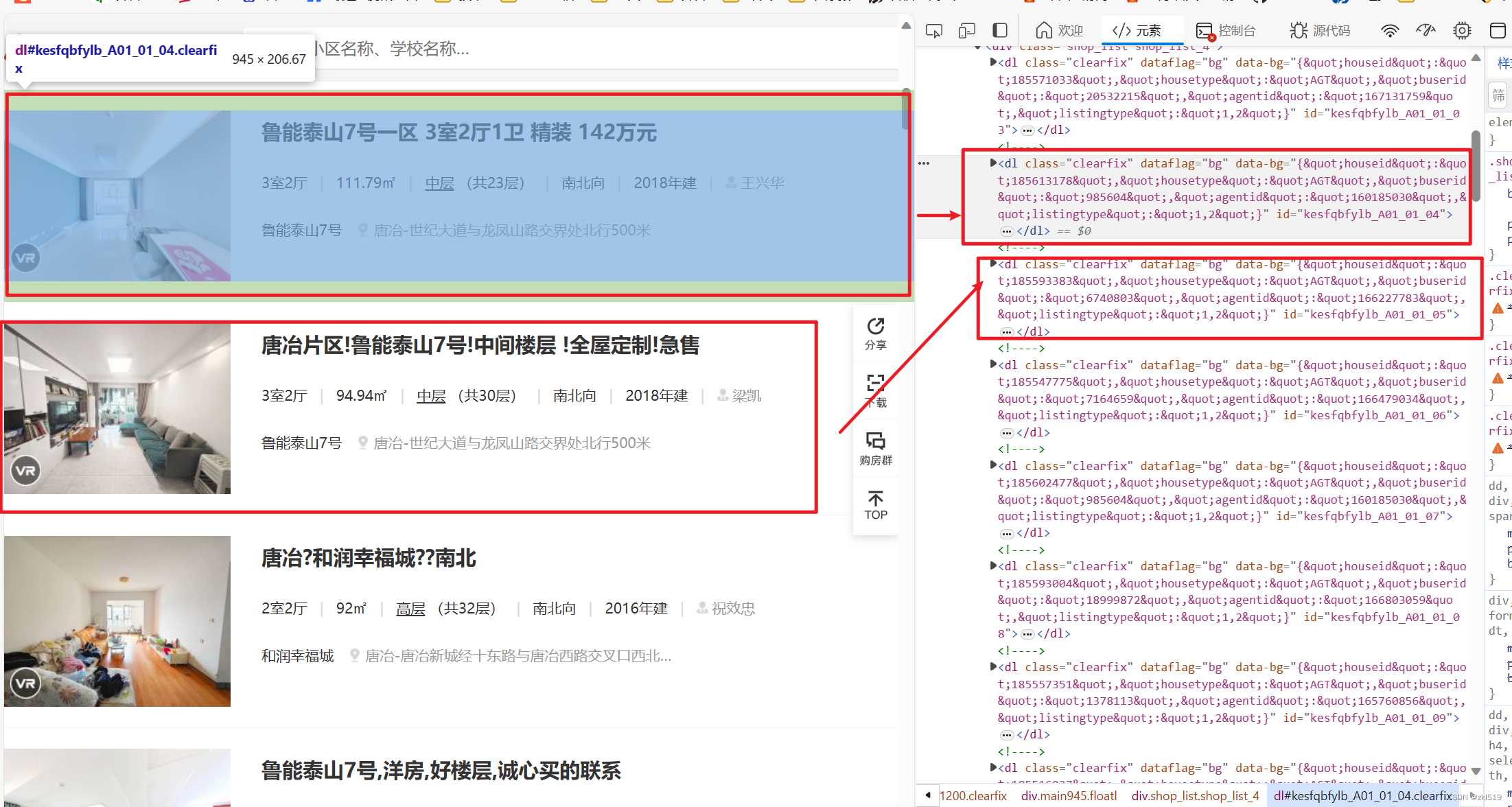Click agent name 祝效忠
Viewport: 1512px width, 807px height.
point(733,609)
